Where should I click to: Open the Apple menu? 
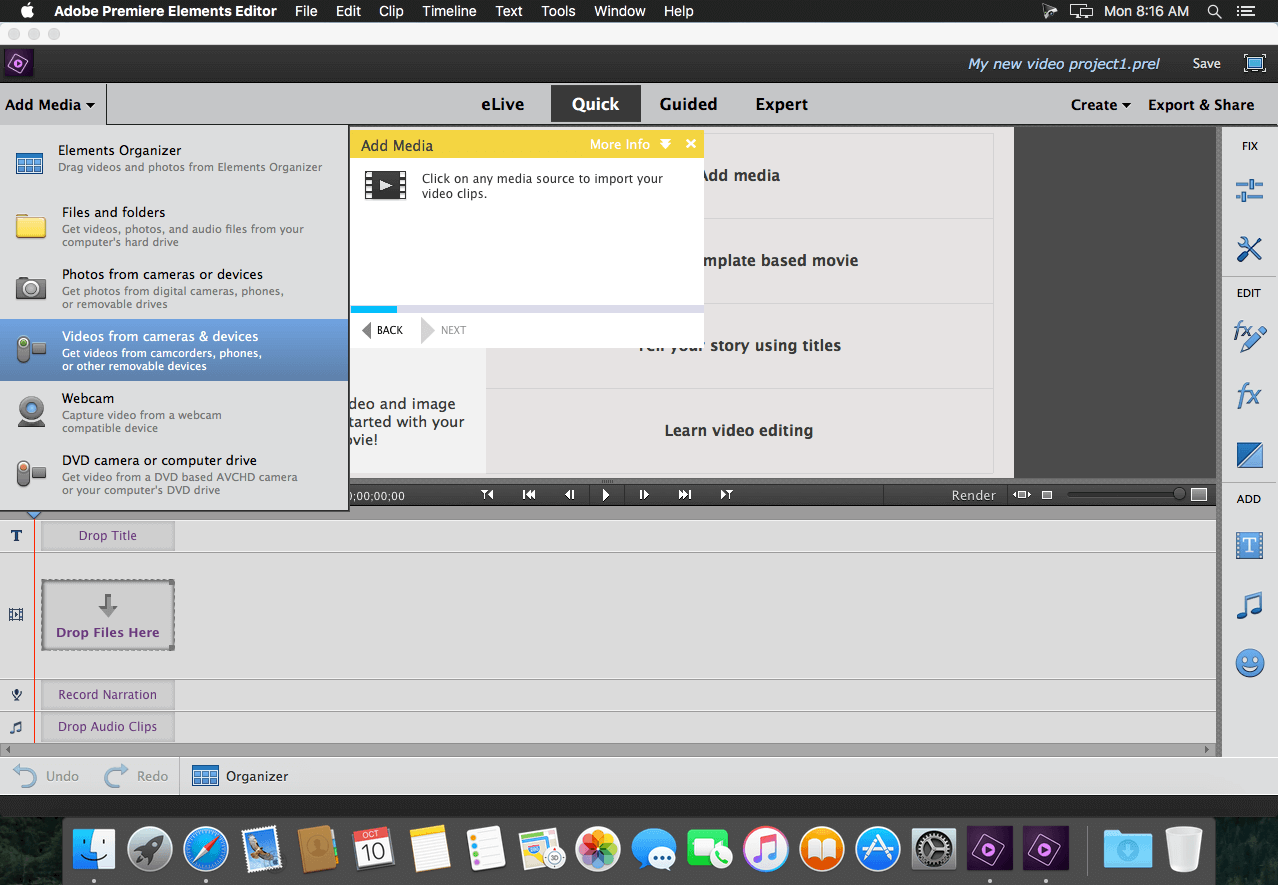tap(27, 11)
